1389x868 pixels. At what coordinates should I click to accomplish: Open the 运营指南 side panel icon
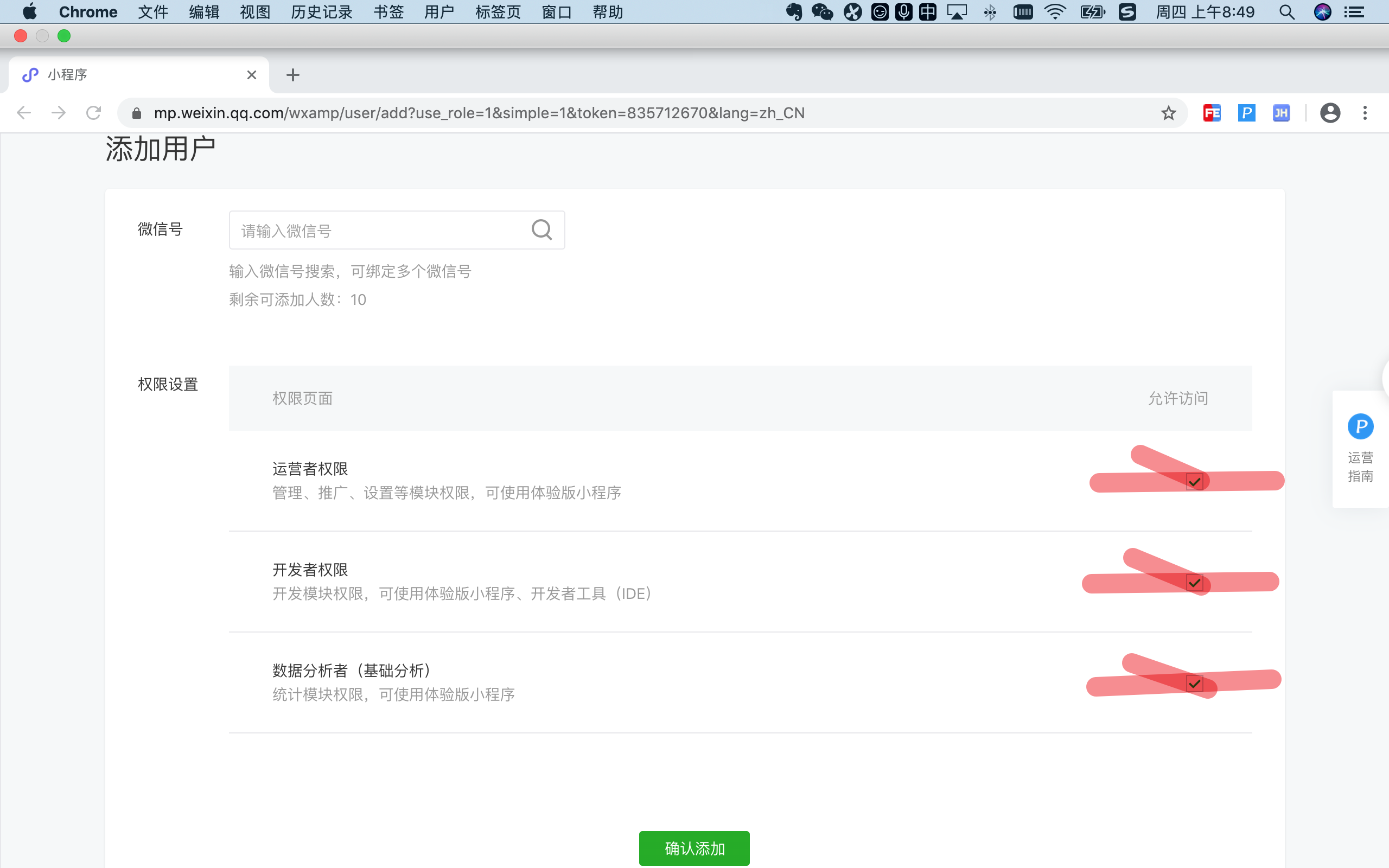(1360, 426)
